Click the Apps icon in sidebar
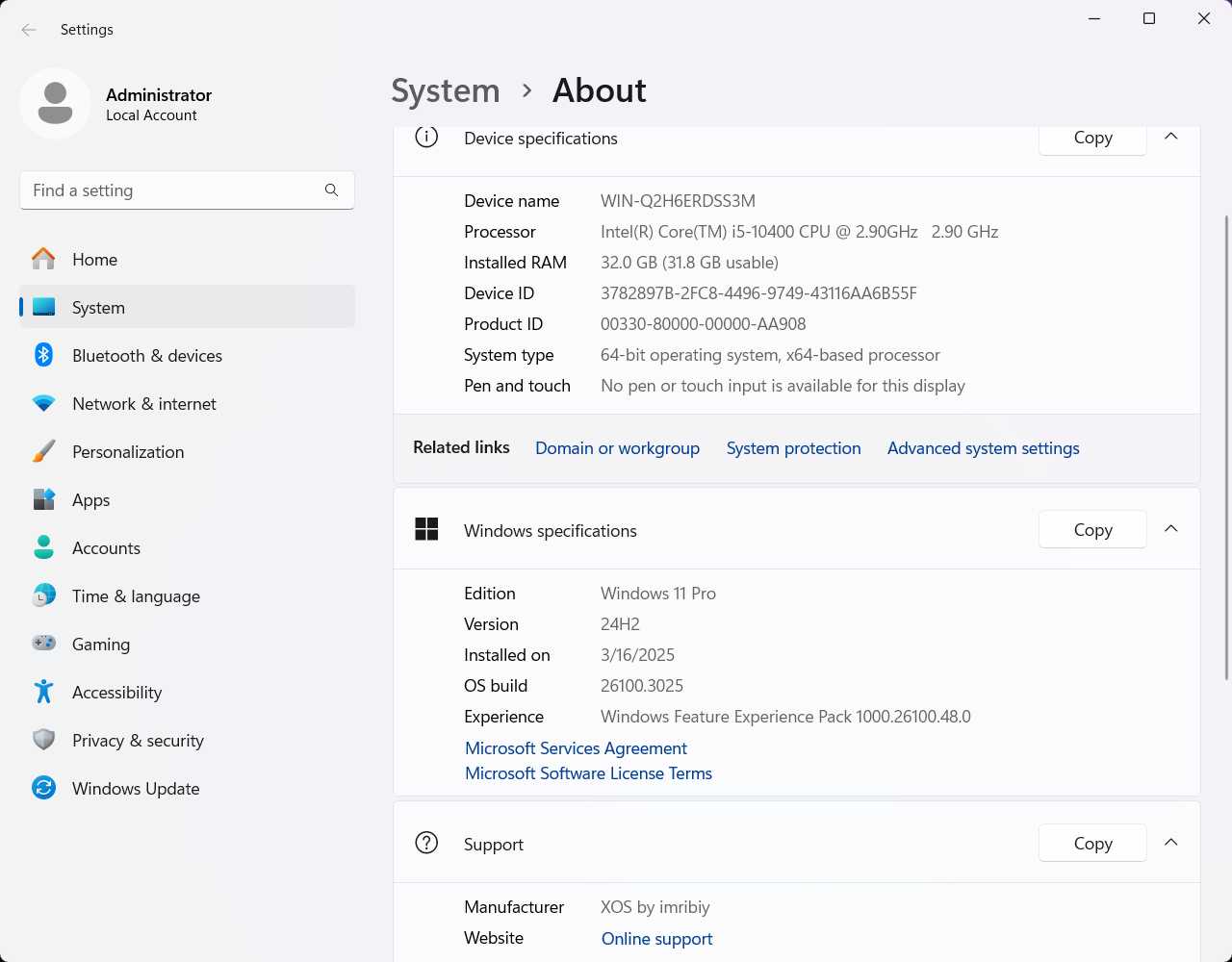This screenshot has width=1232, height=962. 43,499
